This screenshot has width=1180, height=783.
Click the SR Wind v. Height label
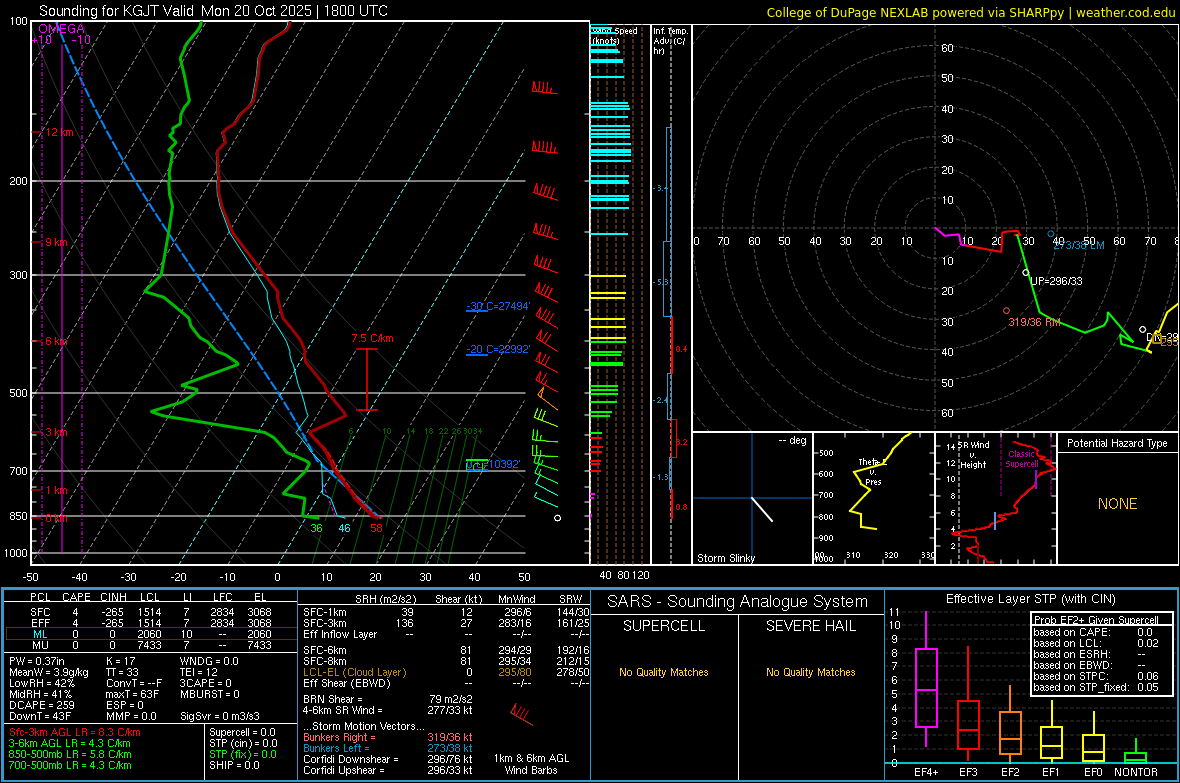pyautogui.click(x=973, y=455)
